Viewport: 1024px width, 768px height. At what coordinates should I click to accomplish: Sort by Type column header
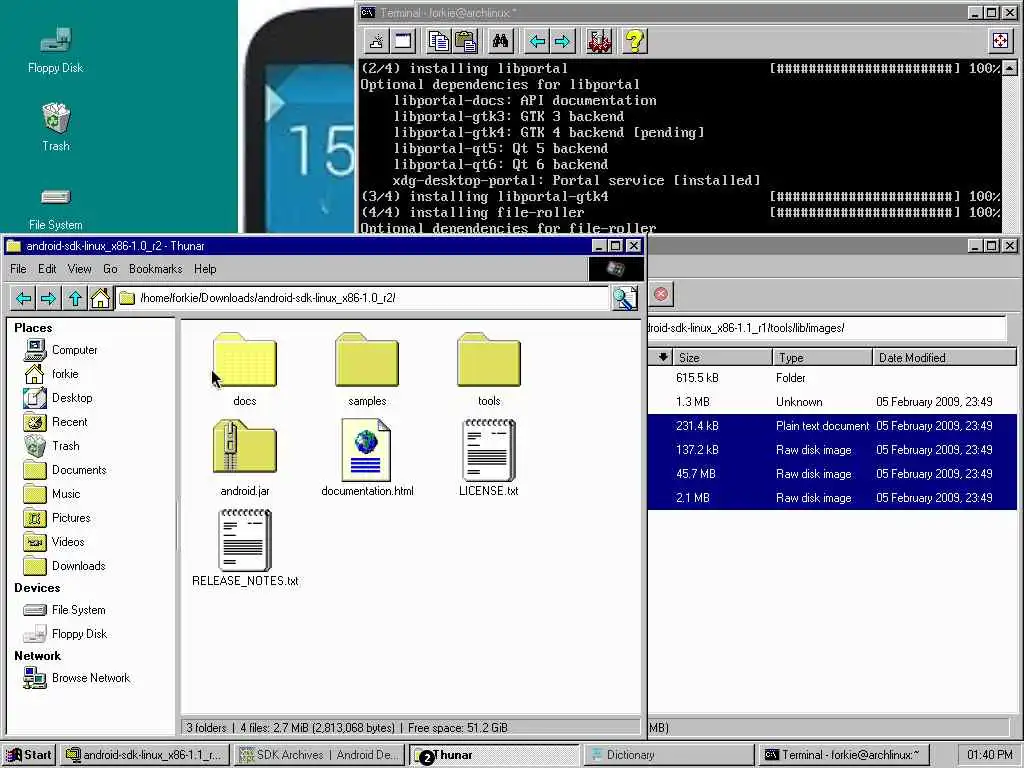(x=822, y=357)
